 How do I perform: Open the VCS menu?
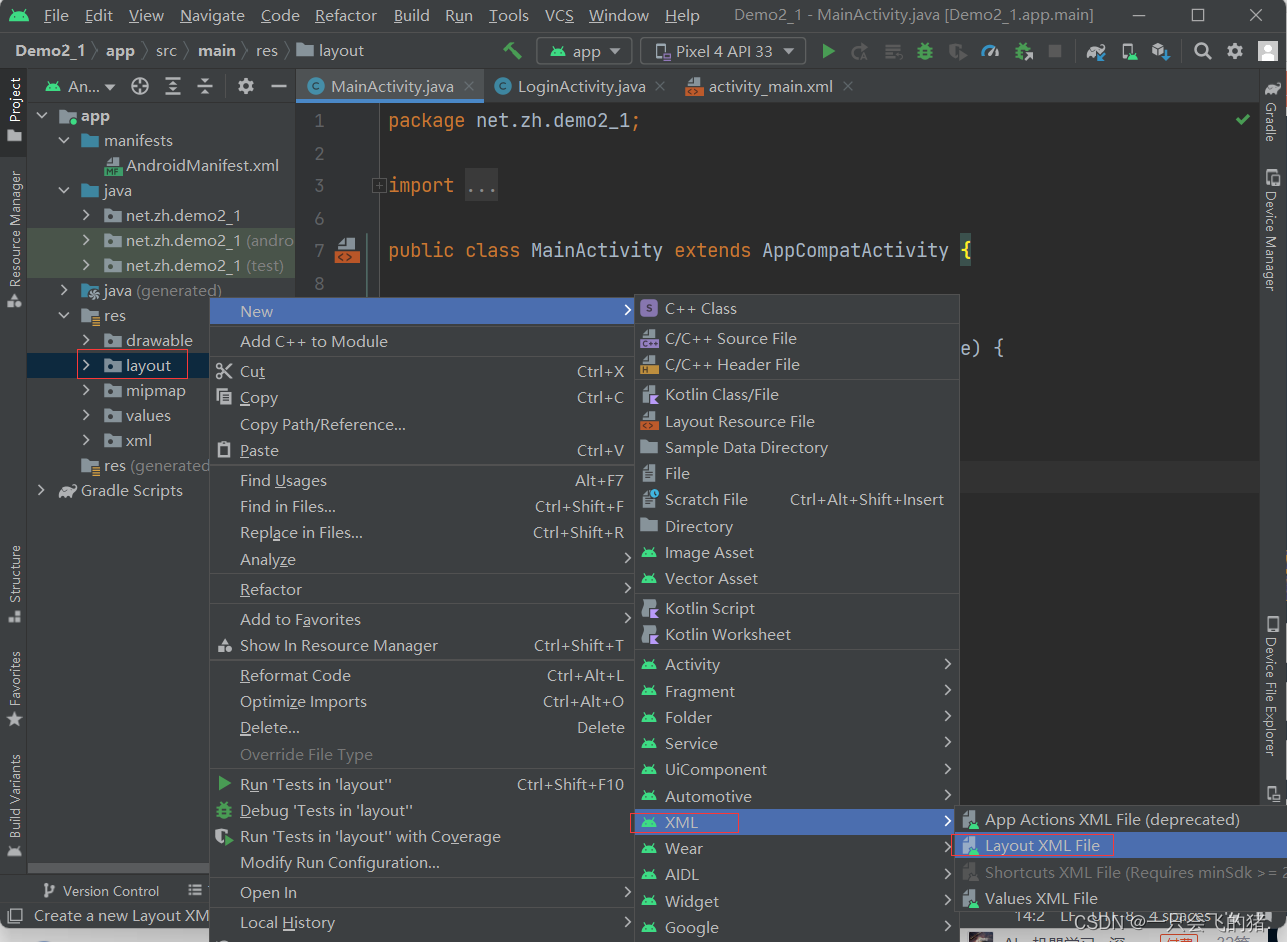pos(559,16)
